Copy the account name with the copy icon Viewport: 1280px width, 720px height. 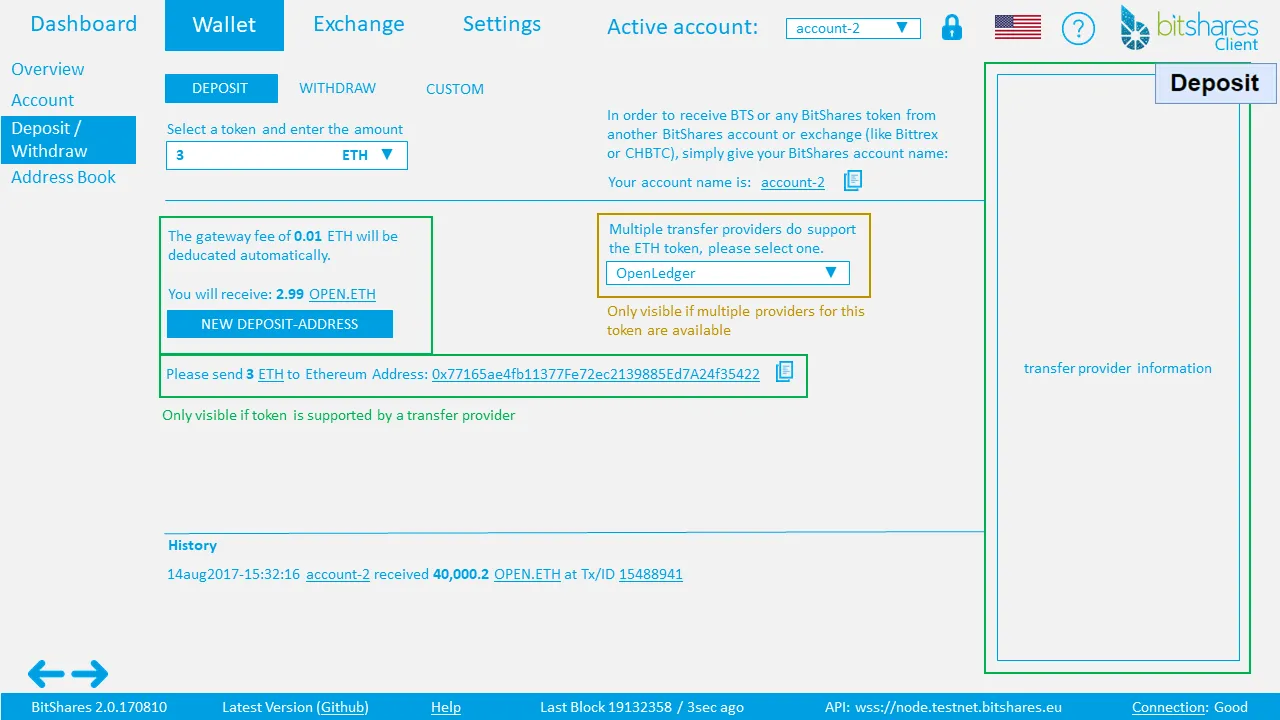coord(852,181)
